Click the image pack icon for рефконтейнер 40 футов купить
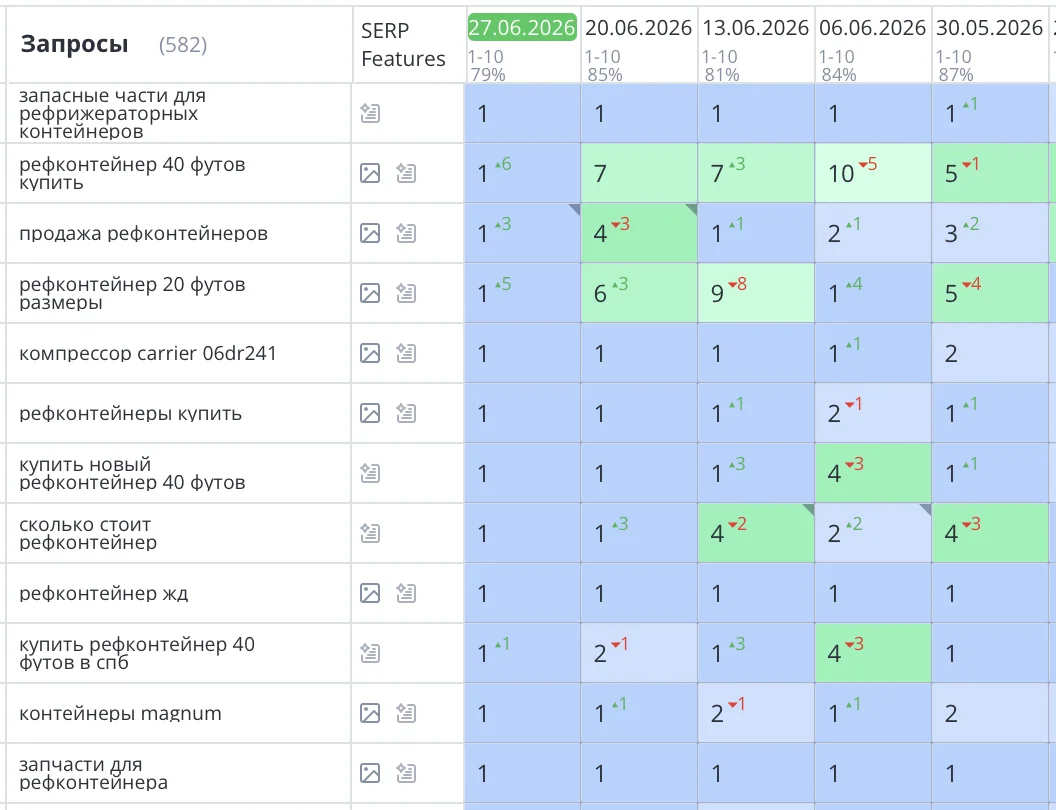Viewport: 1056px width, 810px height. (x=370, y=173)
